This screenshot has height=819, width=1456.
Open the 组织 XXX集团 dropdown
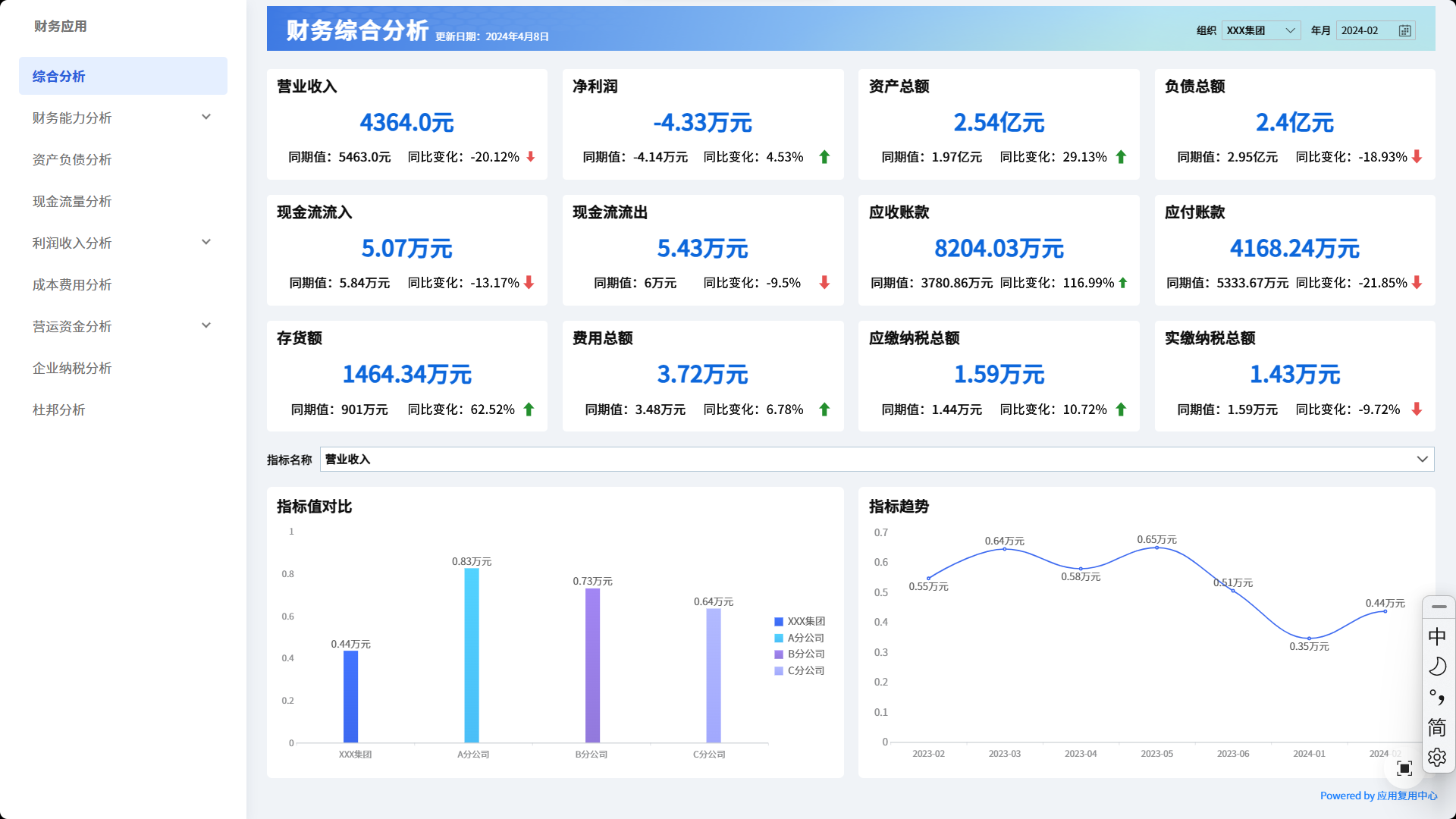1261,31
